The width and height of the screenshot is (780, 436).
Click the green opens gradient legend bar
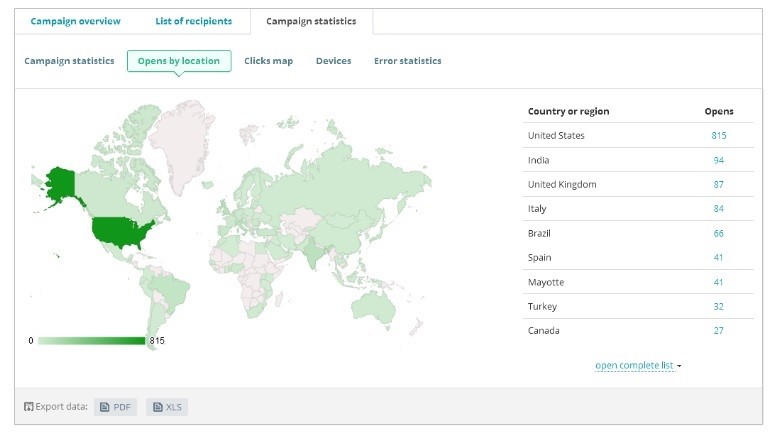(x=91, y=341)
